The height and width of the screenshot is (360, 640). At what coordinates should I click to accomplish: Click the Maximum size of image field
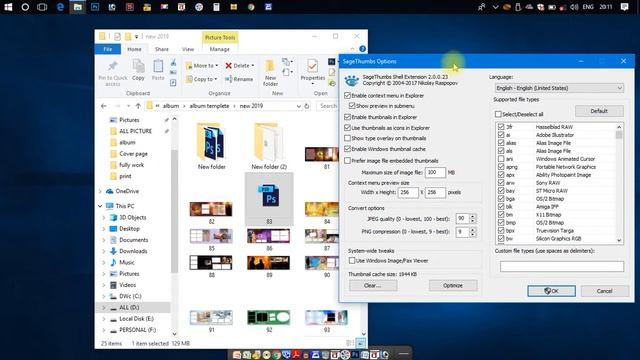(435, 172)
